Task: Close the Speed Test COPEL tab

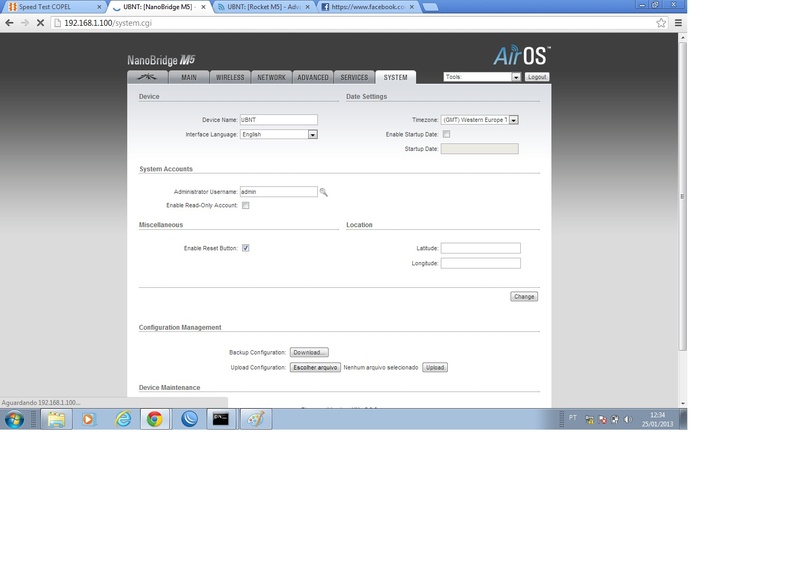Action: [99, 7]
